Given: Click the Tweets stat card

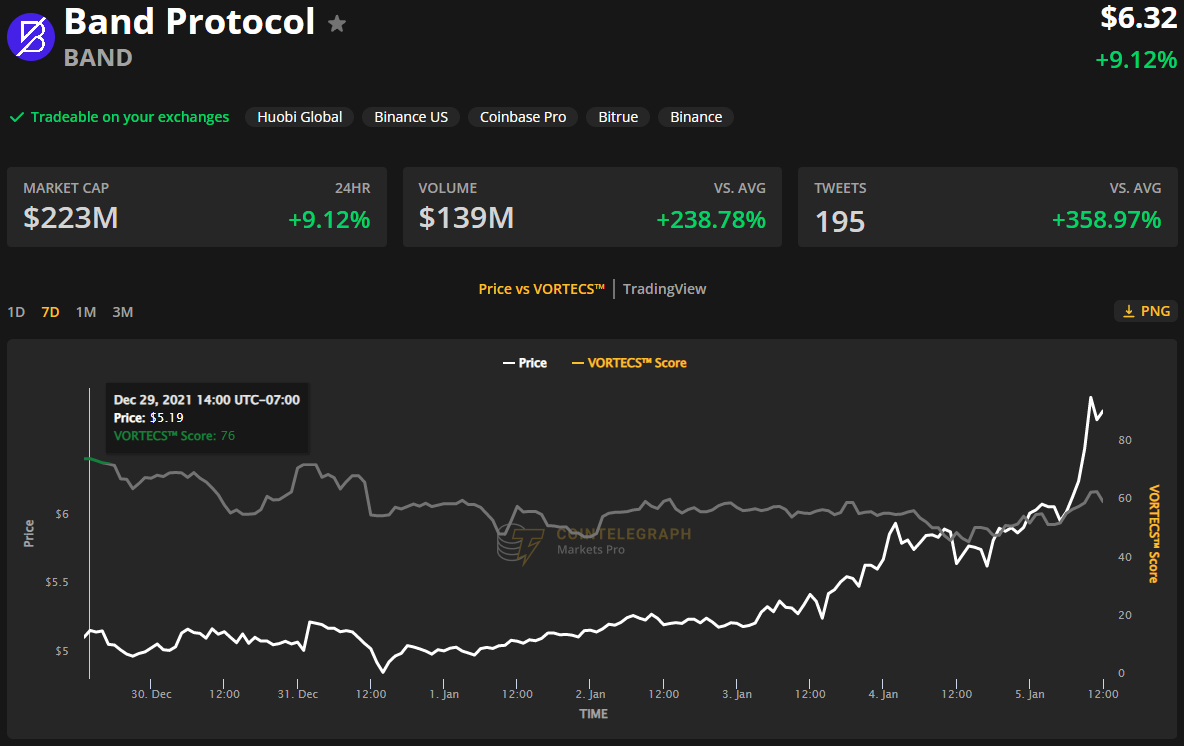Looking at the screenshot, I should (x=987, y=207).
